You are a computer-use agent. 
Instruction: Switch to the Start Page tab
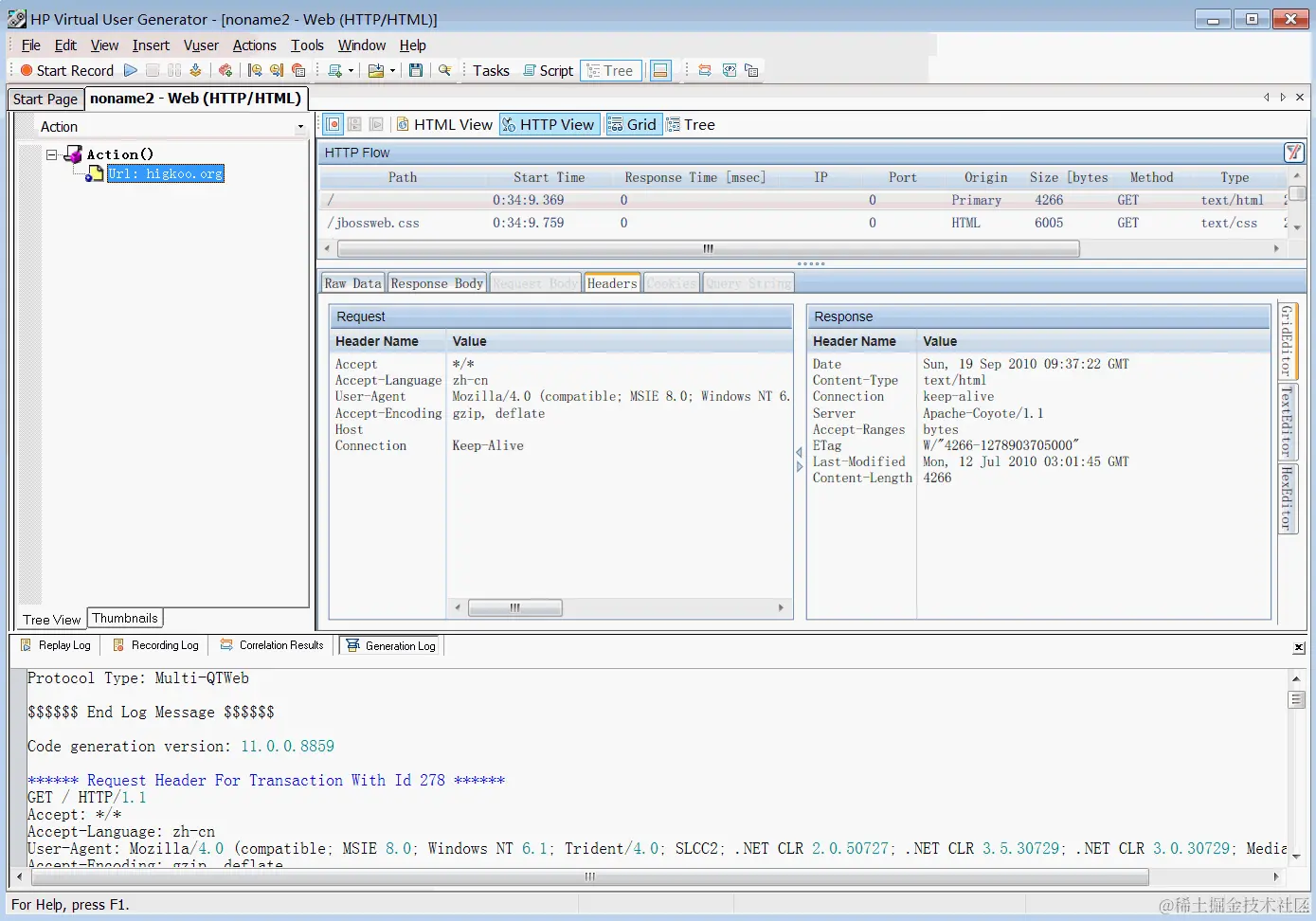tap(45, 99)
